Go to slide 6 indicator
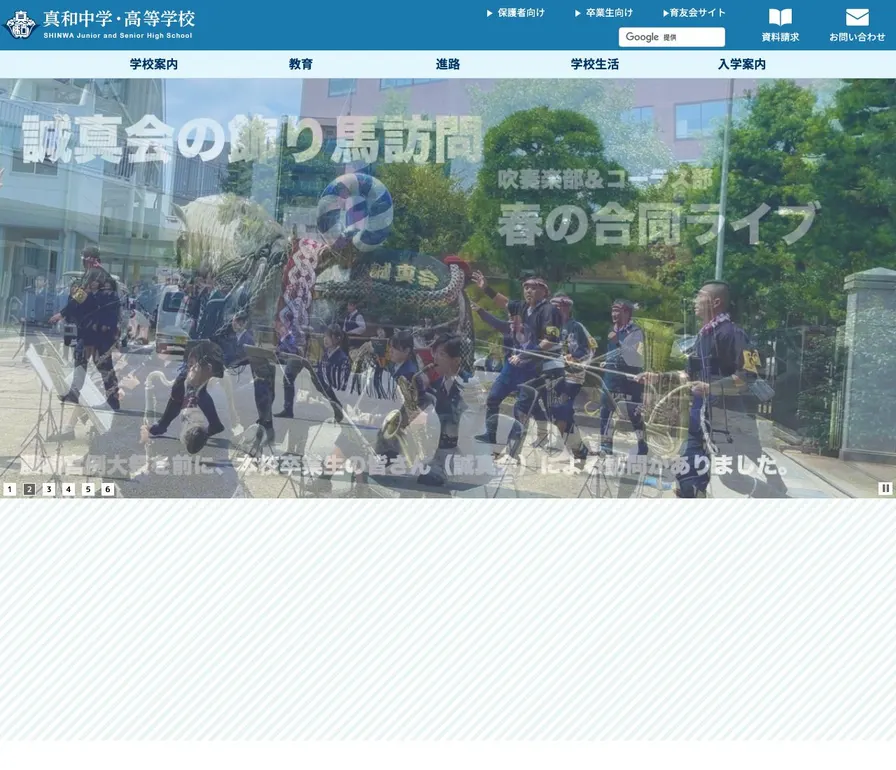896x770 pixels. [107, 489]
